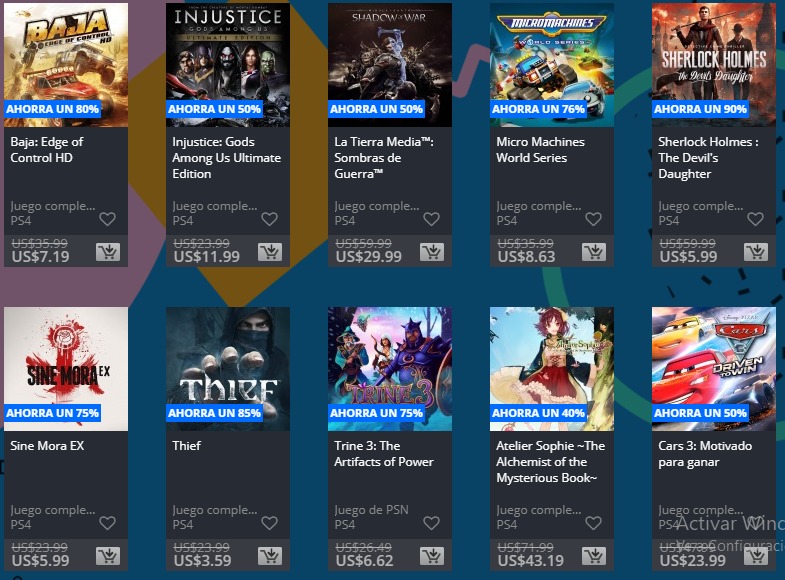Add Sine Mora EX to the cart
The height and width of the screenshot is (580, 785).
108,556
